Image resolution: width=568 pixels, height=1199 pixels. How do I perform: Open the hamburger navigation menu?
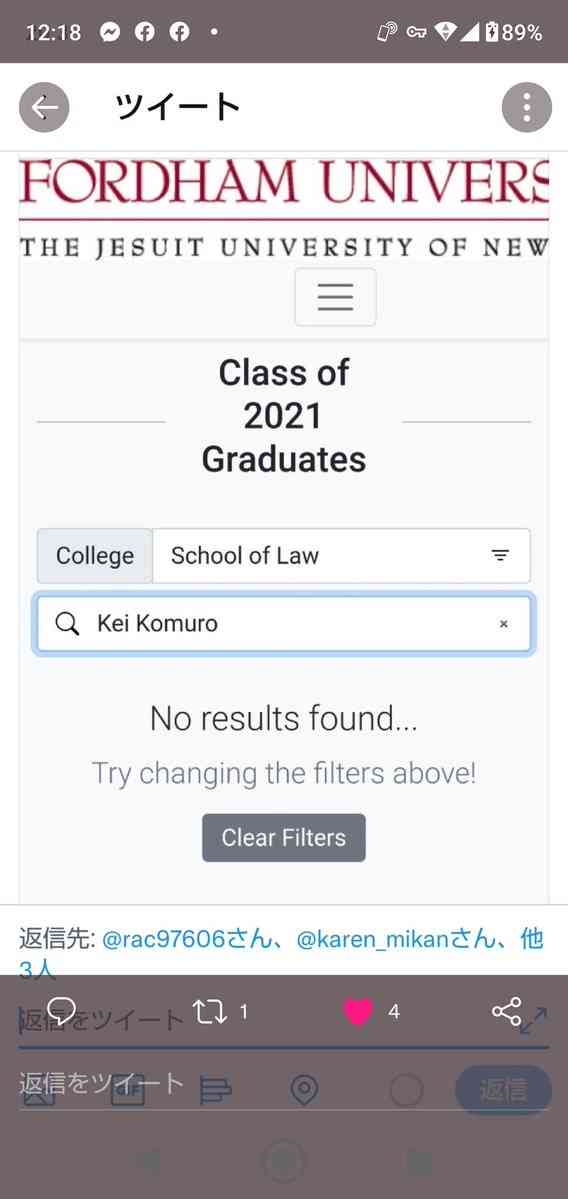pyautogui.click(x=335, y=297)
